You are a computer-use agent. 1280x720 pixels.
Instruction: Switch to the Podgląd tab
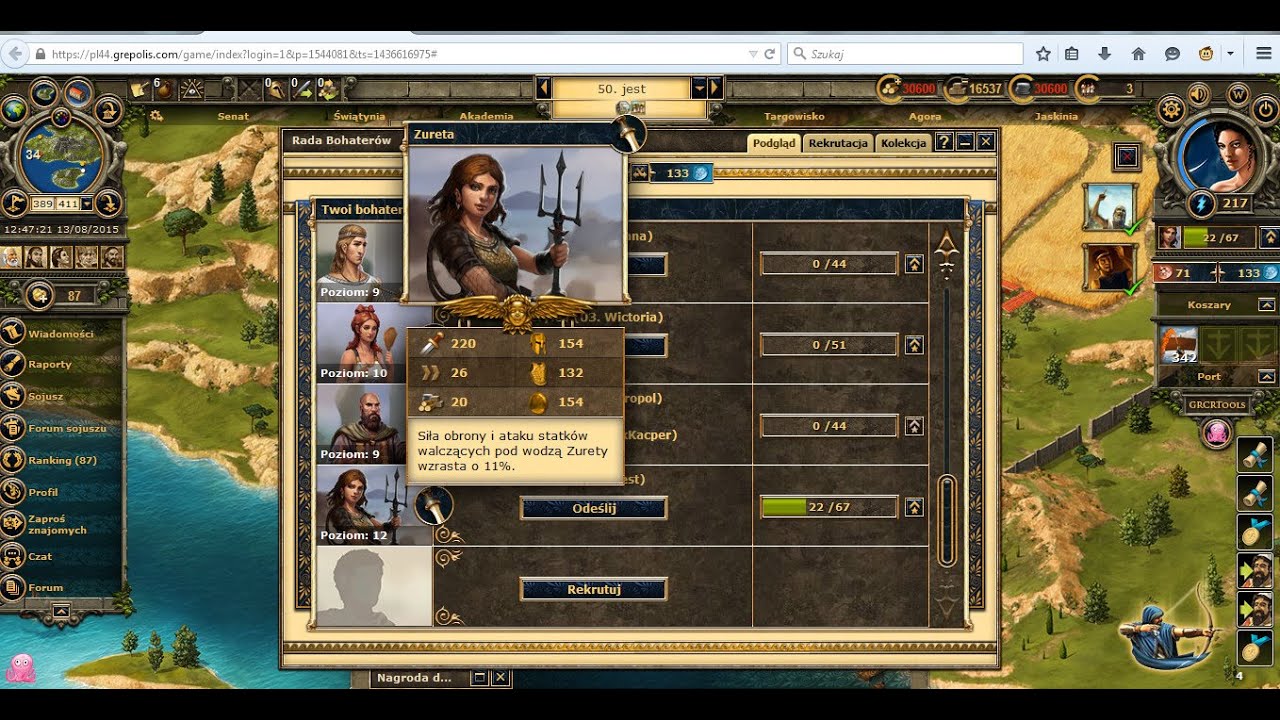774,143
